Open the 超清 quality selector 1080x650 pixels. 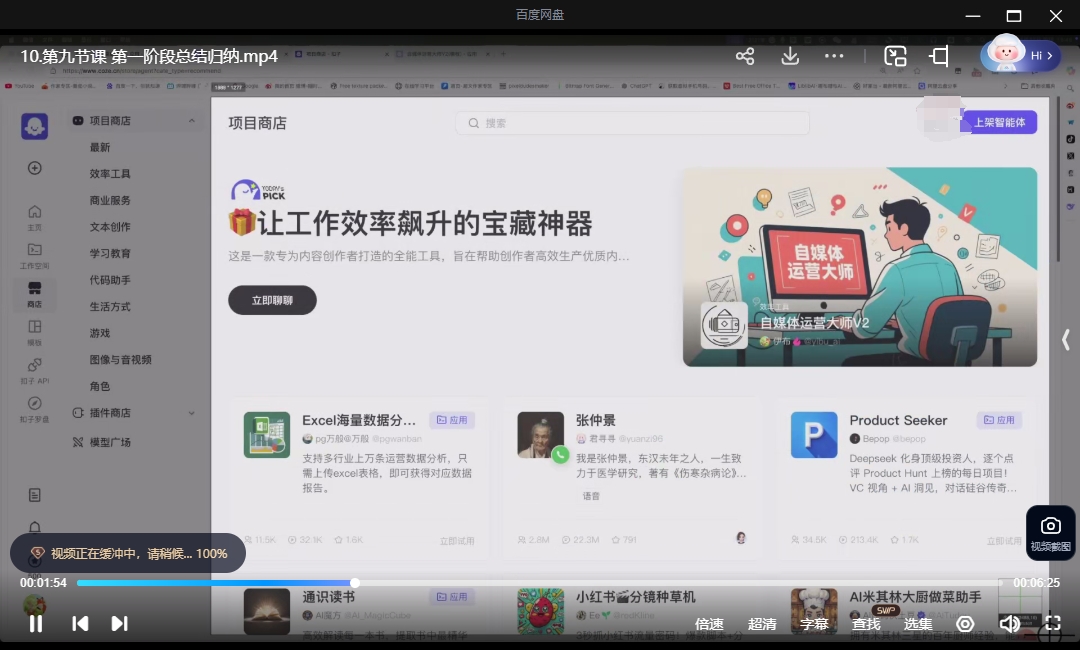pyautogui.click(x=762, y=624)
